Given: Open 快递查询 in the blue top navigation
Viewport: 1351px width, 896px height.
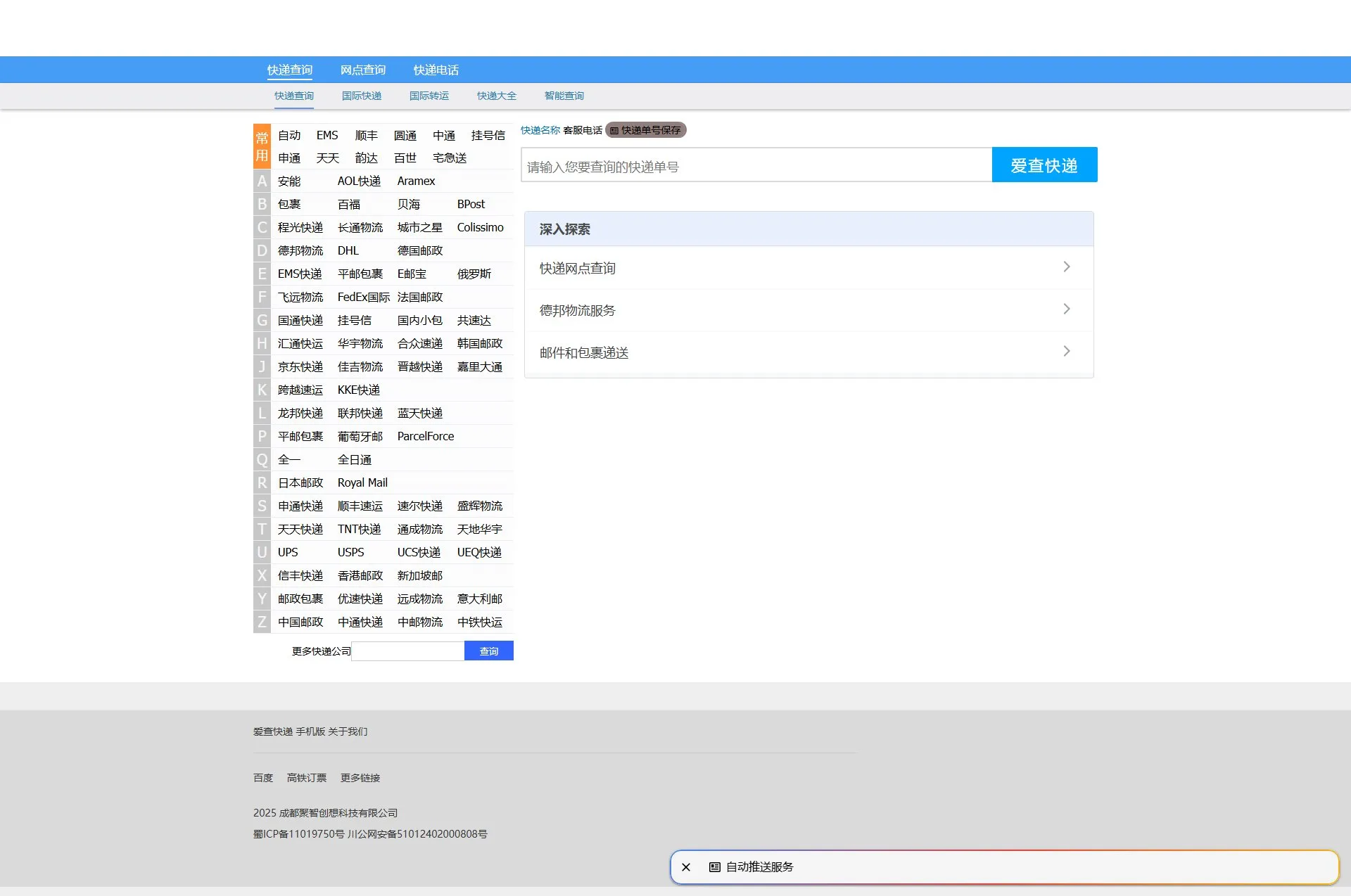Looking at the screenshot, I should click(x=290, y=70).
